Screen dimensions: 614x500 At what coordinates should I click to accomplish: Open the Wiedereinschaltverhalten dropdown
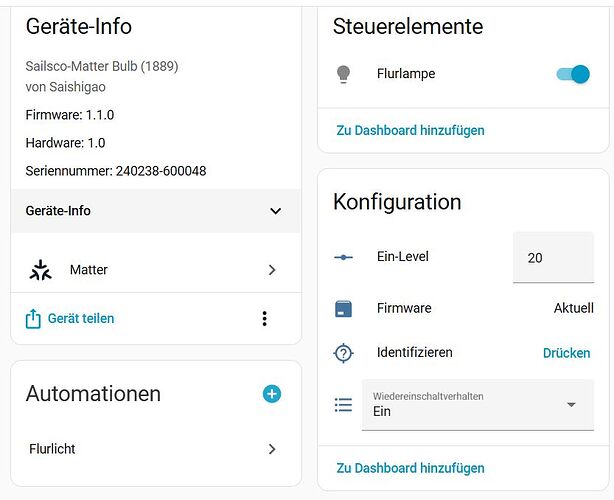477,405
